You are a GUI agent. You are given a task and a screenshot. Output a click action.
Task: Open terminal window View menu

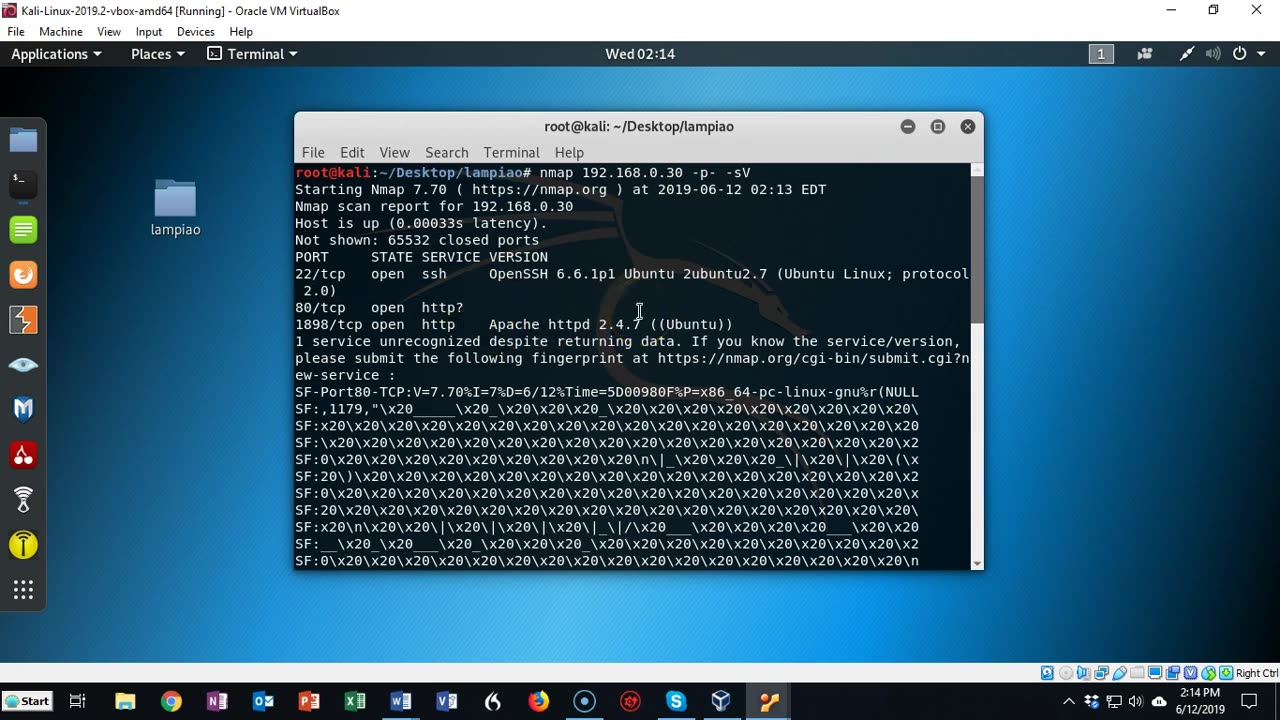pos(394,152)
